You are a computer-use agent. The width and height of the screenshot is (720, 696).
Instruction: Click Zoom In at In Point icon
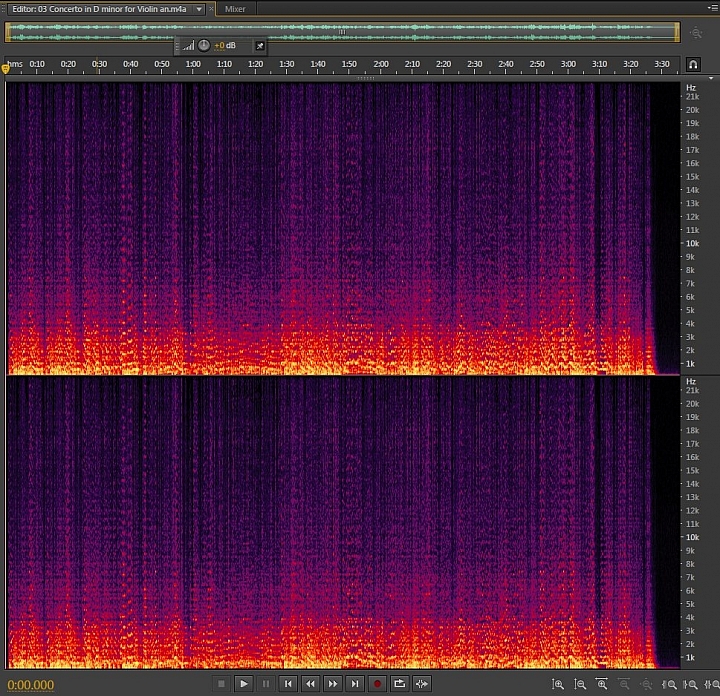pos(669,685)
